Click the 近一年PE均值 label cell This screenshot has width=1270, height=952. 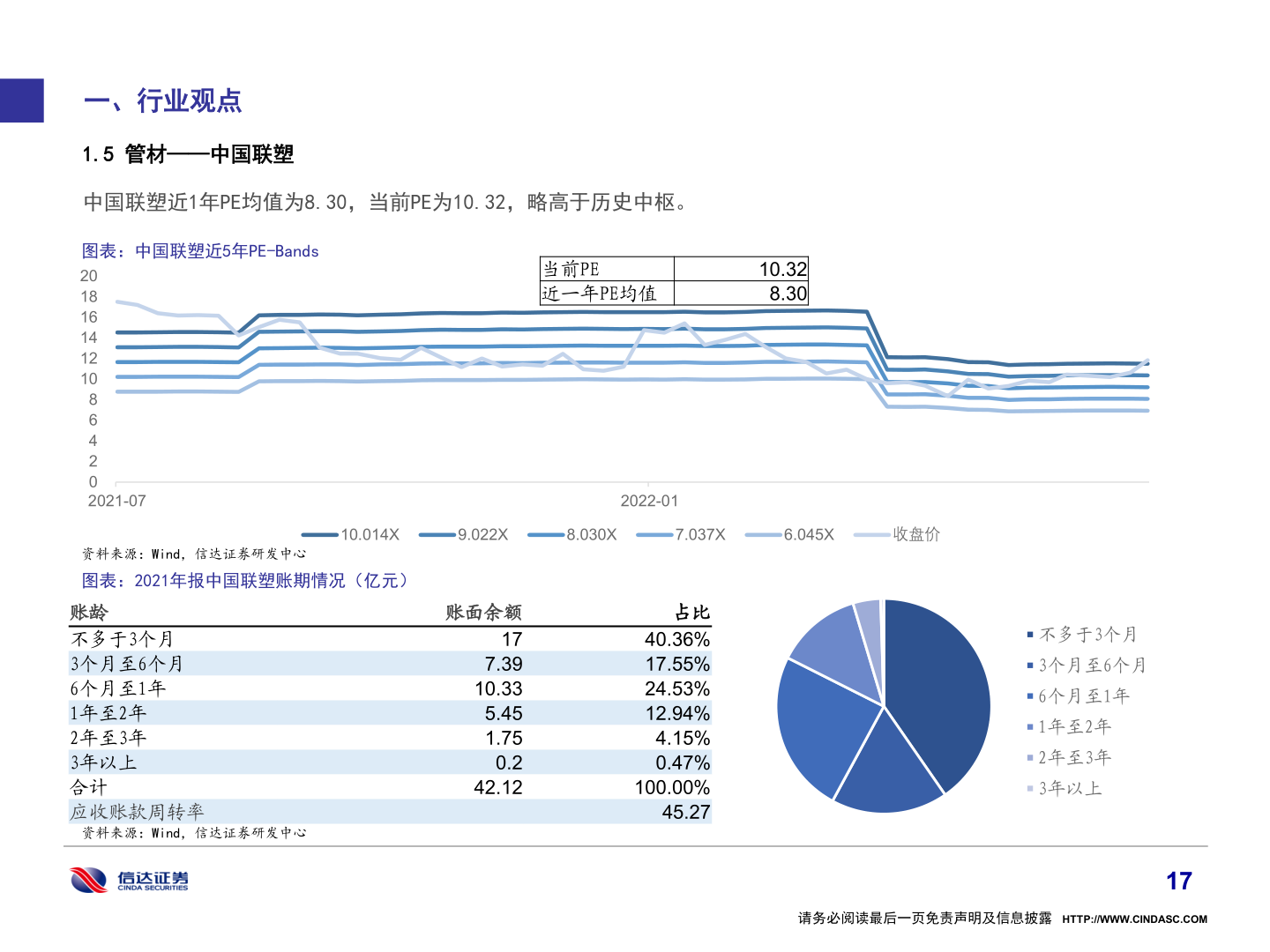point(607,294)
